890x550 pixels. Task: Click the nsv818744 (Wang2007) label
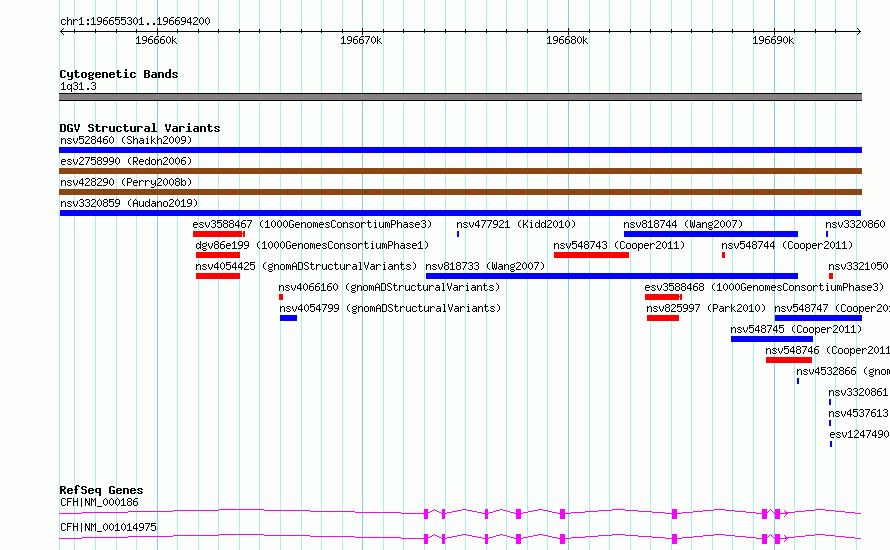(x=683, y=224)
